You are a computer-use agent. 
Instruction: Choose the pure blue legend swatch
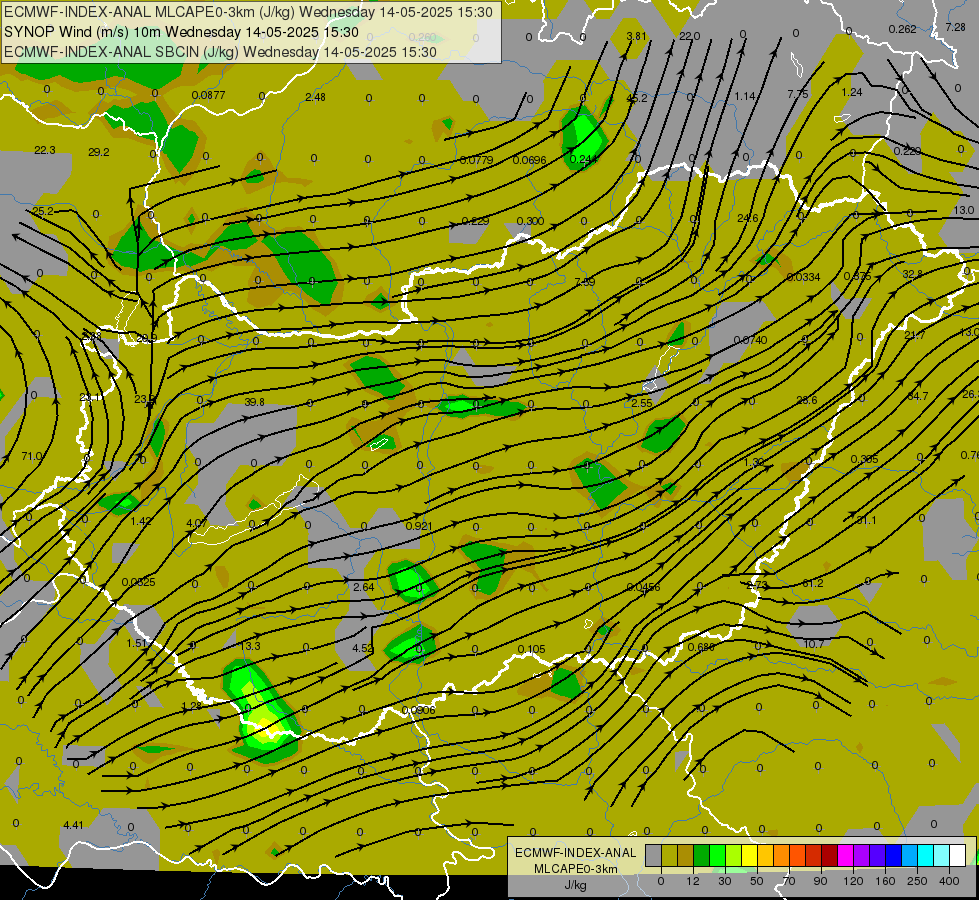pyautogui.click(x=893, y=856)
